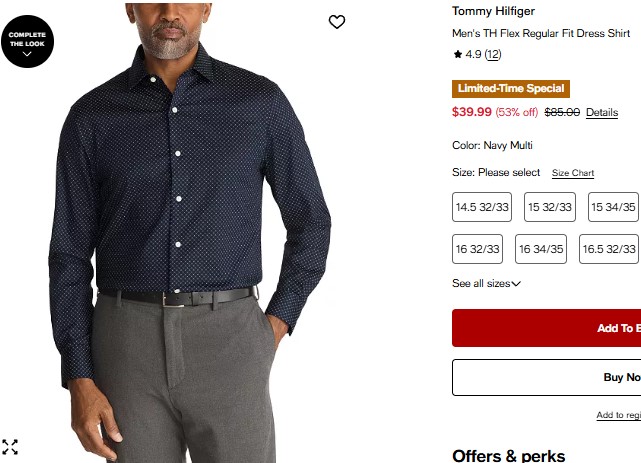Open the Size Chart link

point(573,173)
